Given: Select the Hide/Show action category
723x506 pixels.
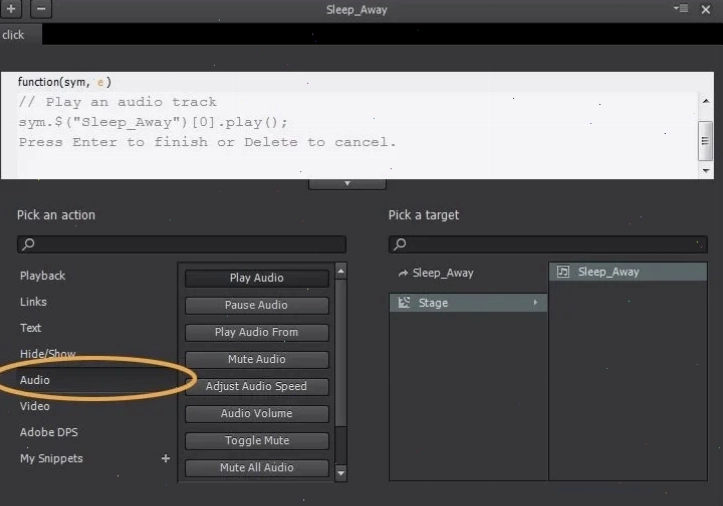Looking at the screenshot, I should [47, 354].
